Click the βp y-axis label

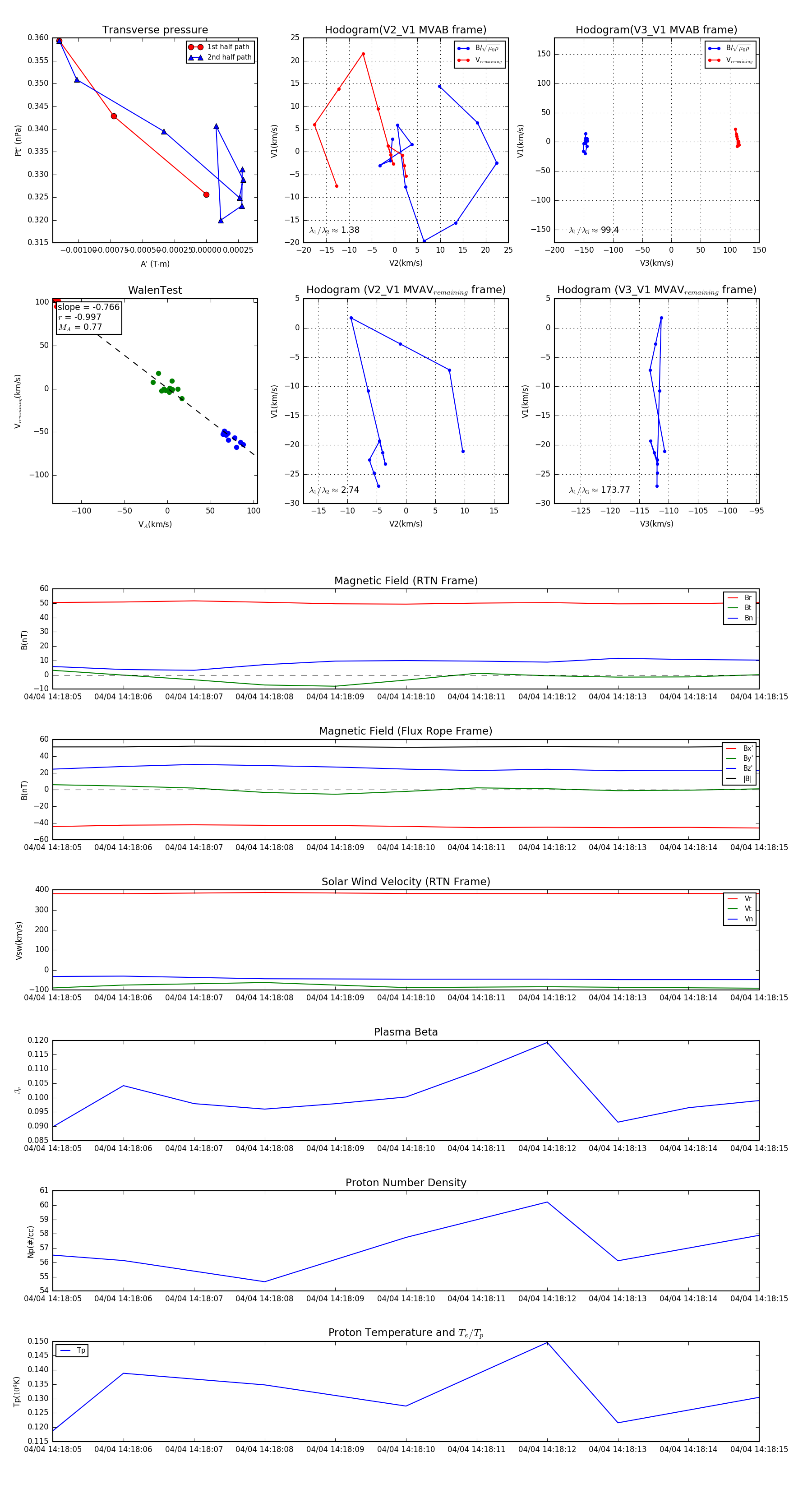[x=18, y=1090]
